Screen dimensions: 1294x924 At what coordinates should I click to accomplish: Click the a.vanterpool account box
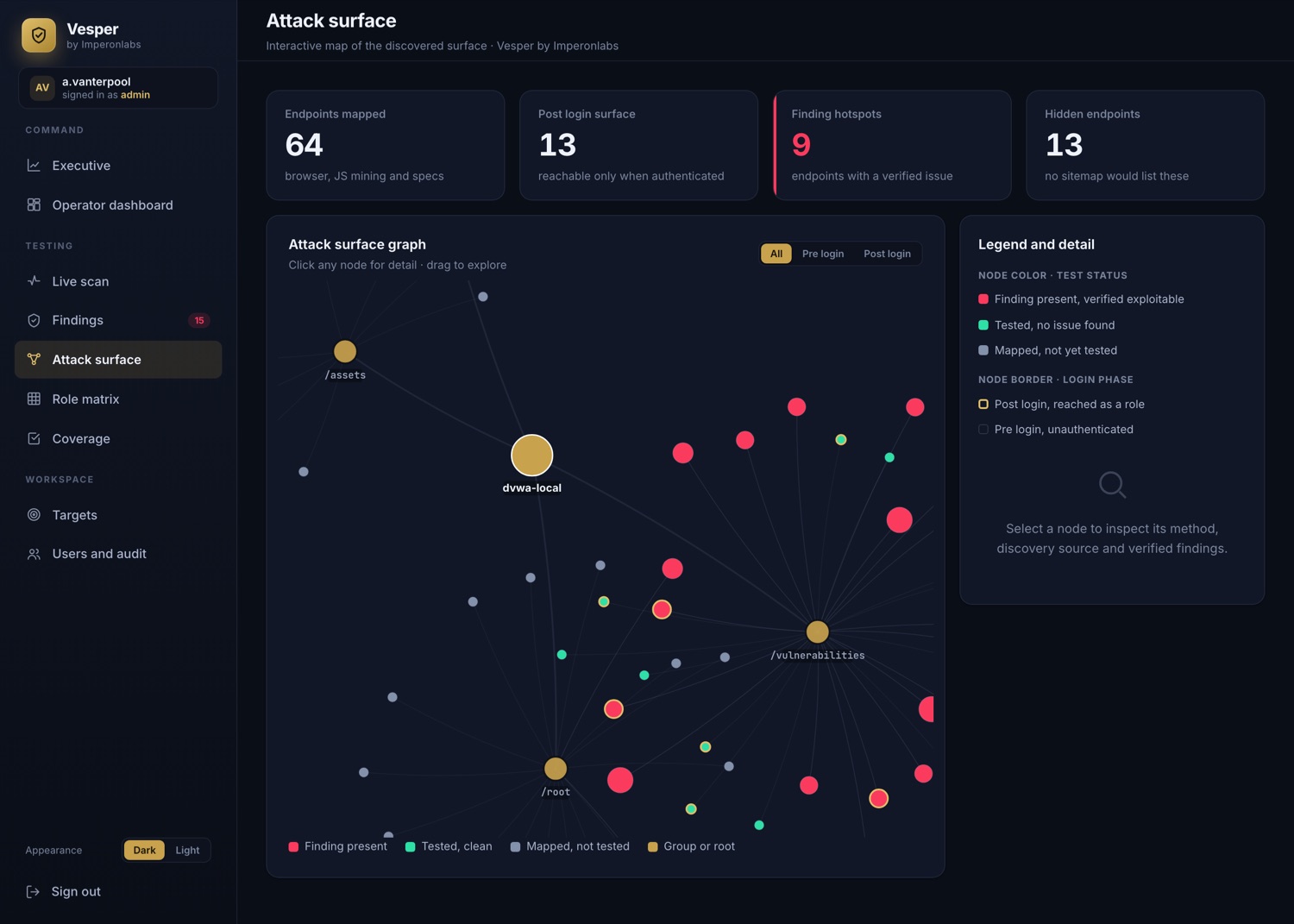click(x=118, y=88)
